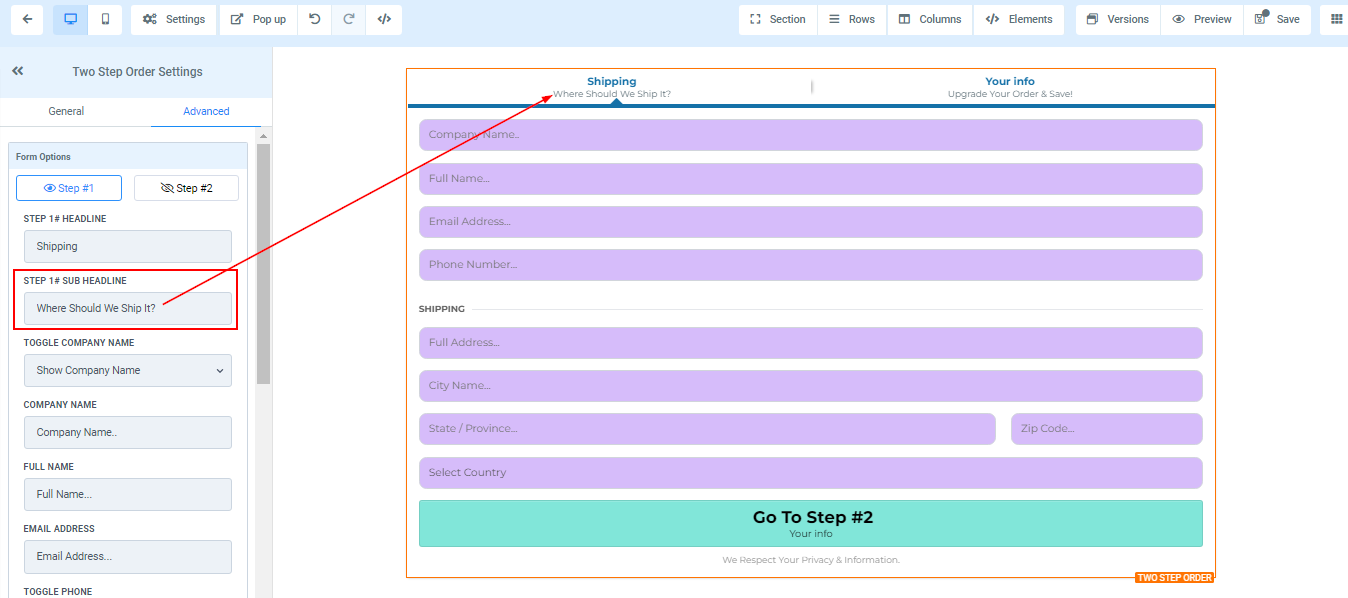Open the Your info step tab

[x=1010, y=87]
